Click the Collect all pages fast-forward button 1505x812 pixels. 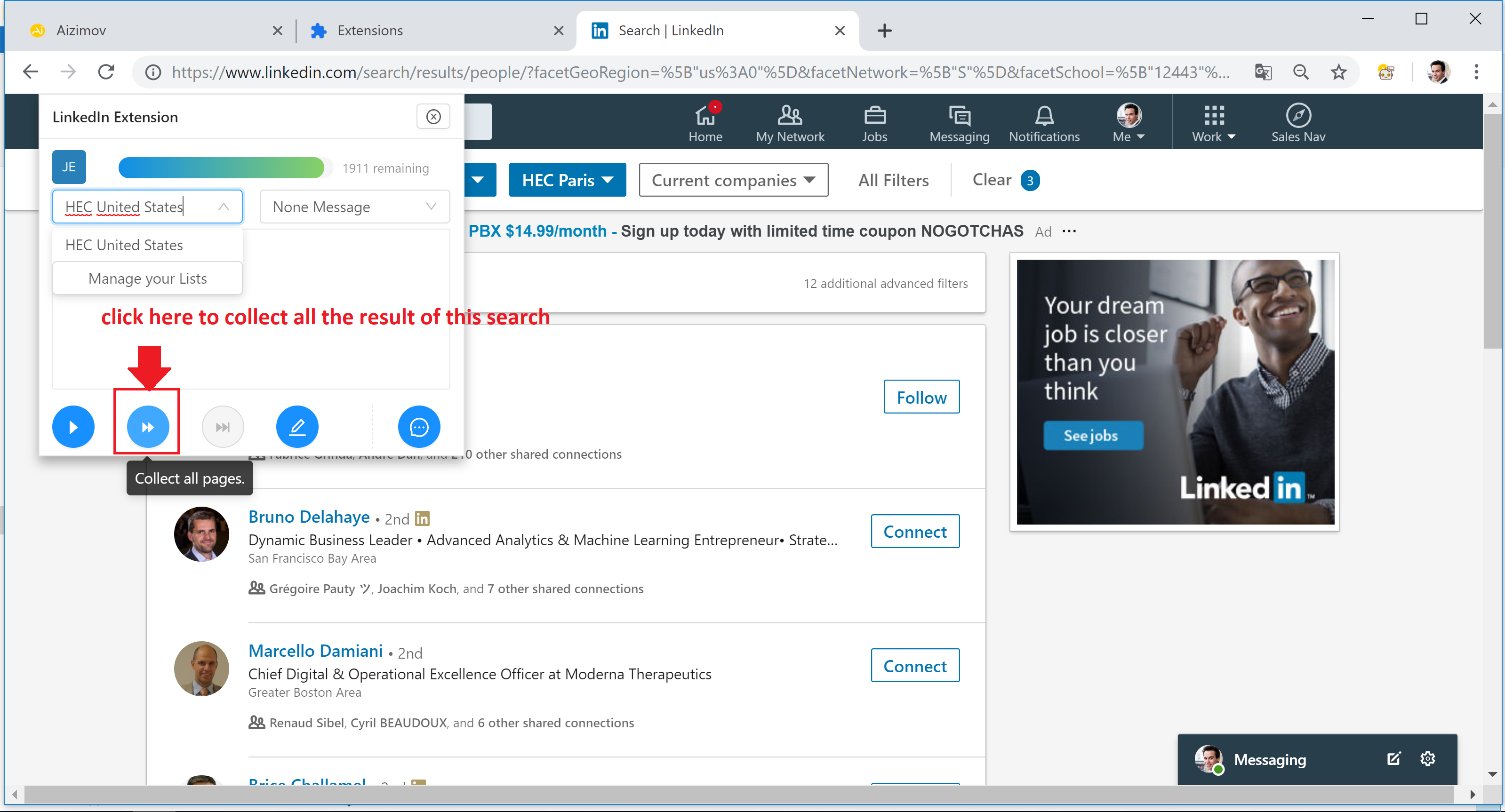tap(148, 427)
